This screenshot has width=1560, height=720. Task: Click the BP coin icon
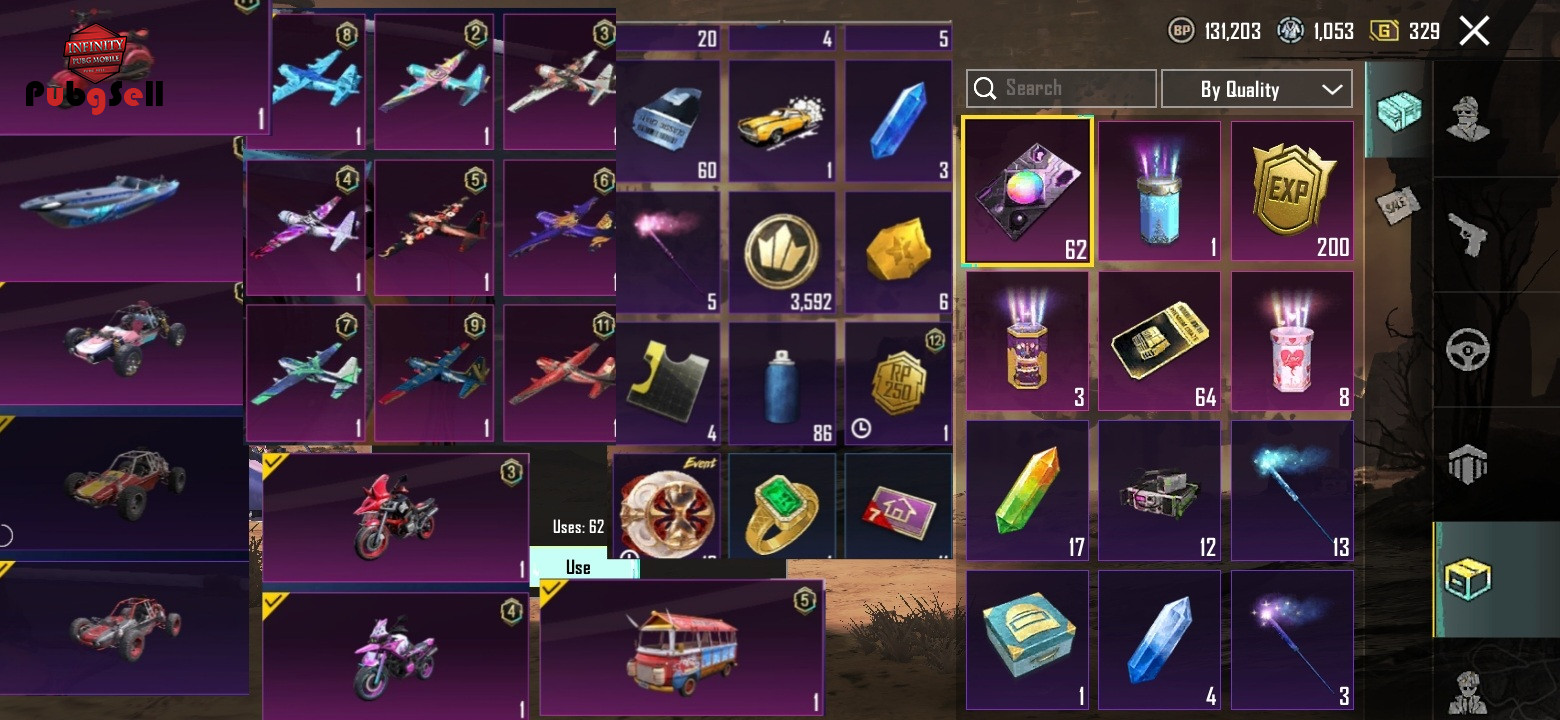pos(1182,31)
